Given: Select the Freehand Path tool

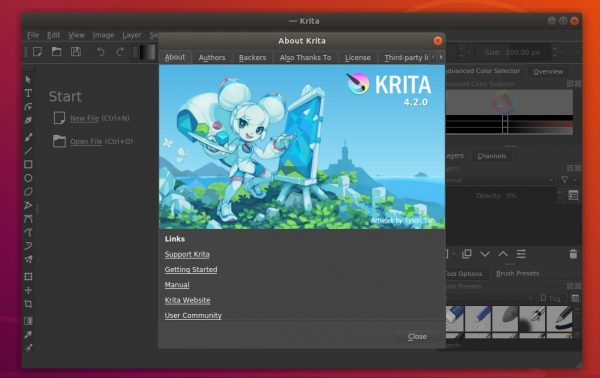Looking at the screenshot, I should (x=28, y=232).
